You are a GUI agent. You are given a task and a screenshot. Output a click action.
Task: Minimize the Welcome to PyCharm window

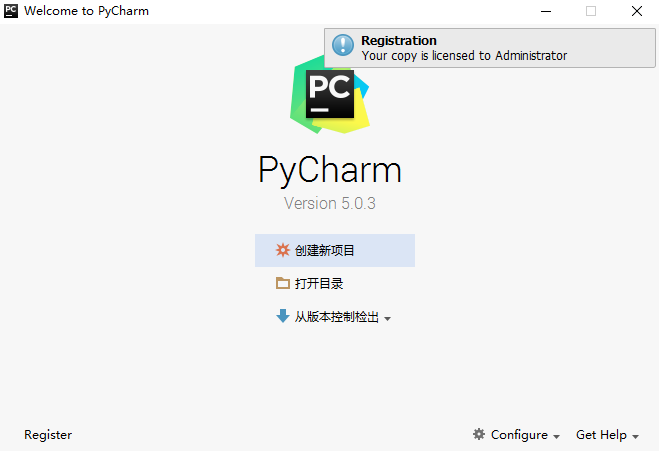[546, 11]
